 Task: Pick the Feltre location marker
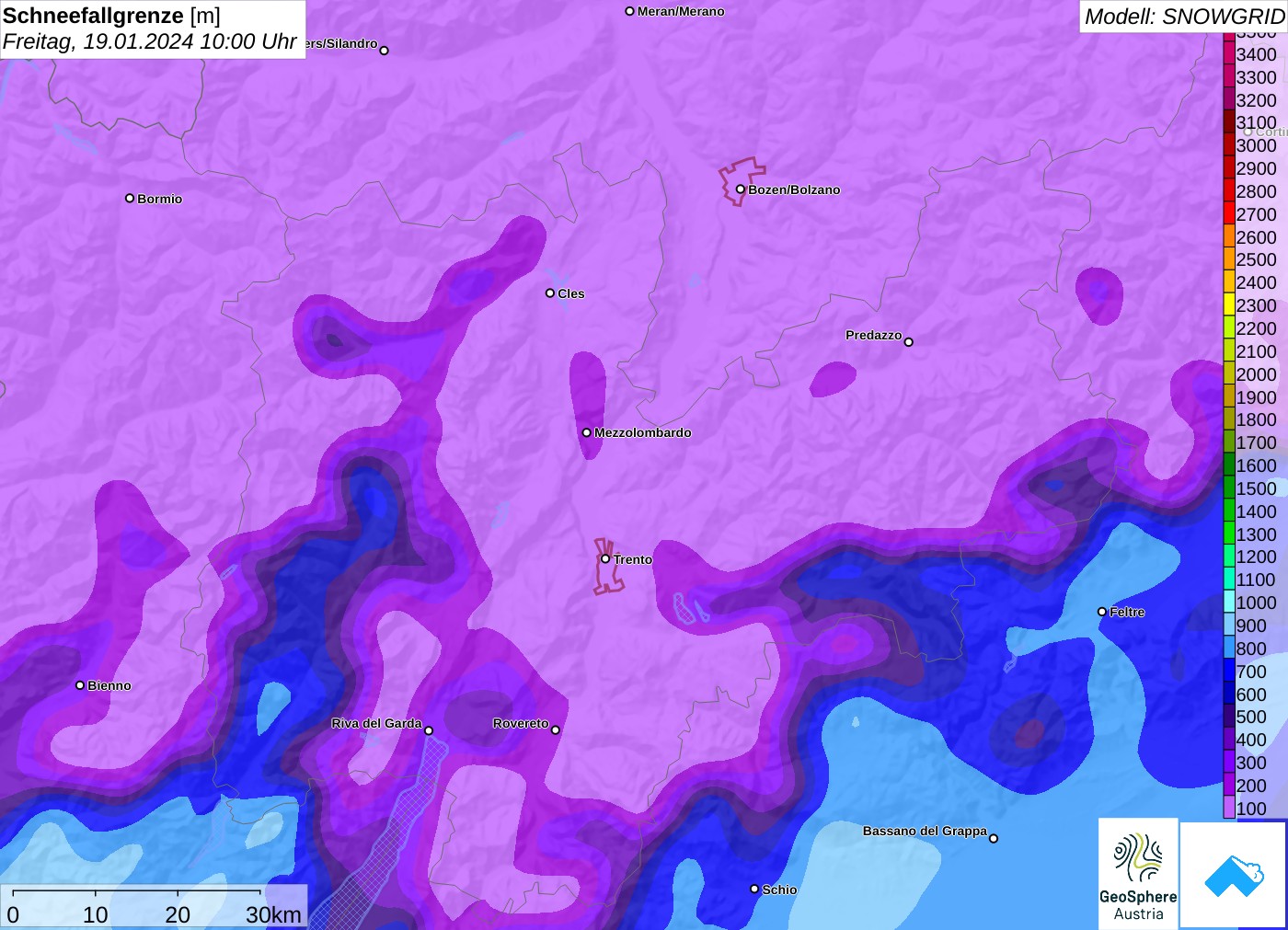1102,611
